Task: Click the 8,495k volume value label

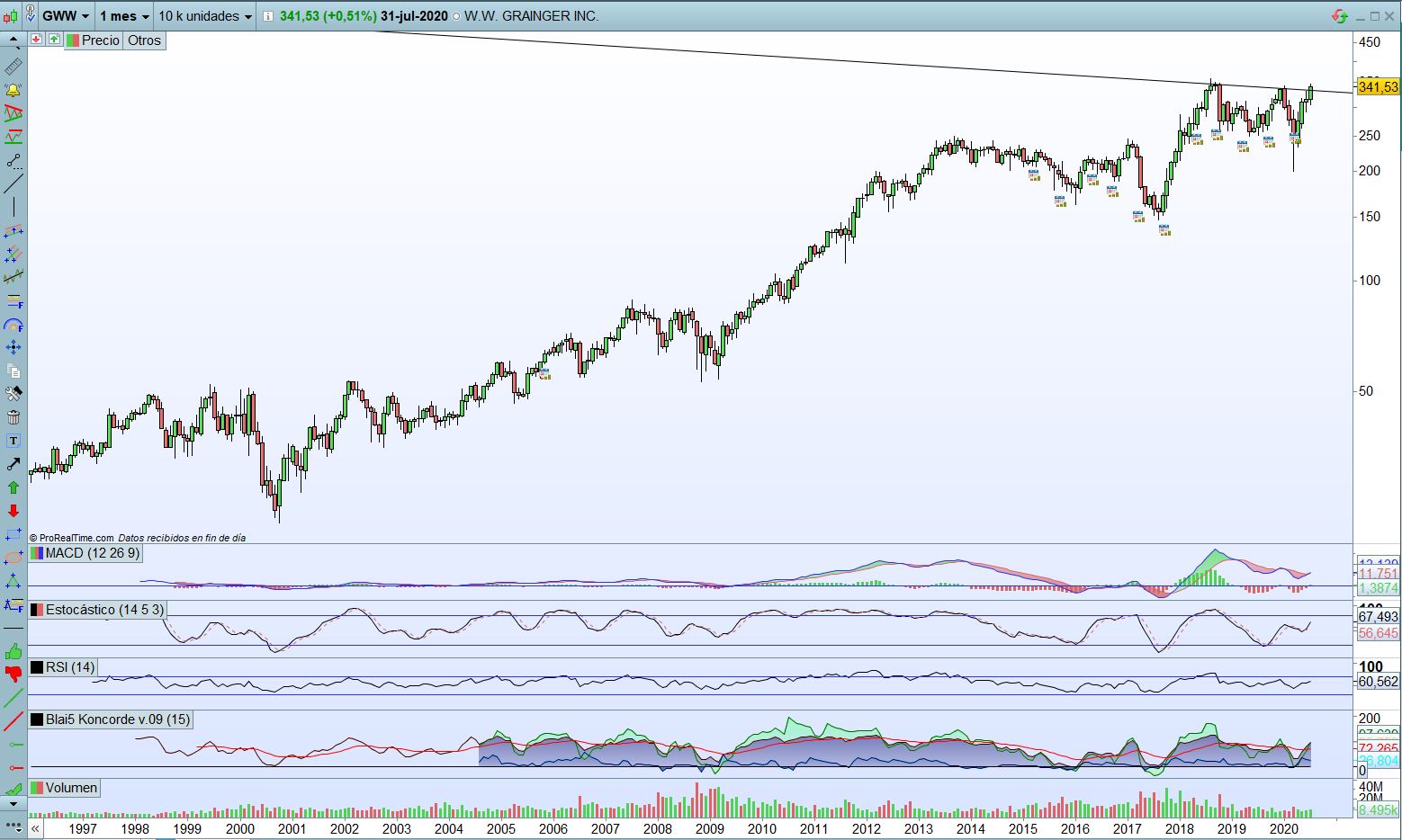Action: [x=1378, y=810]
